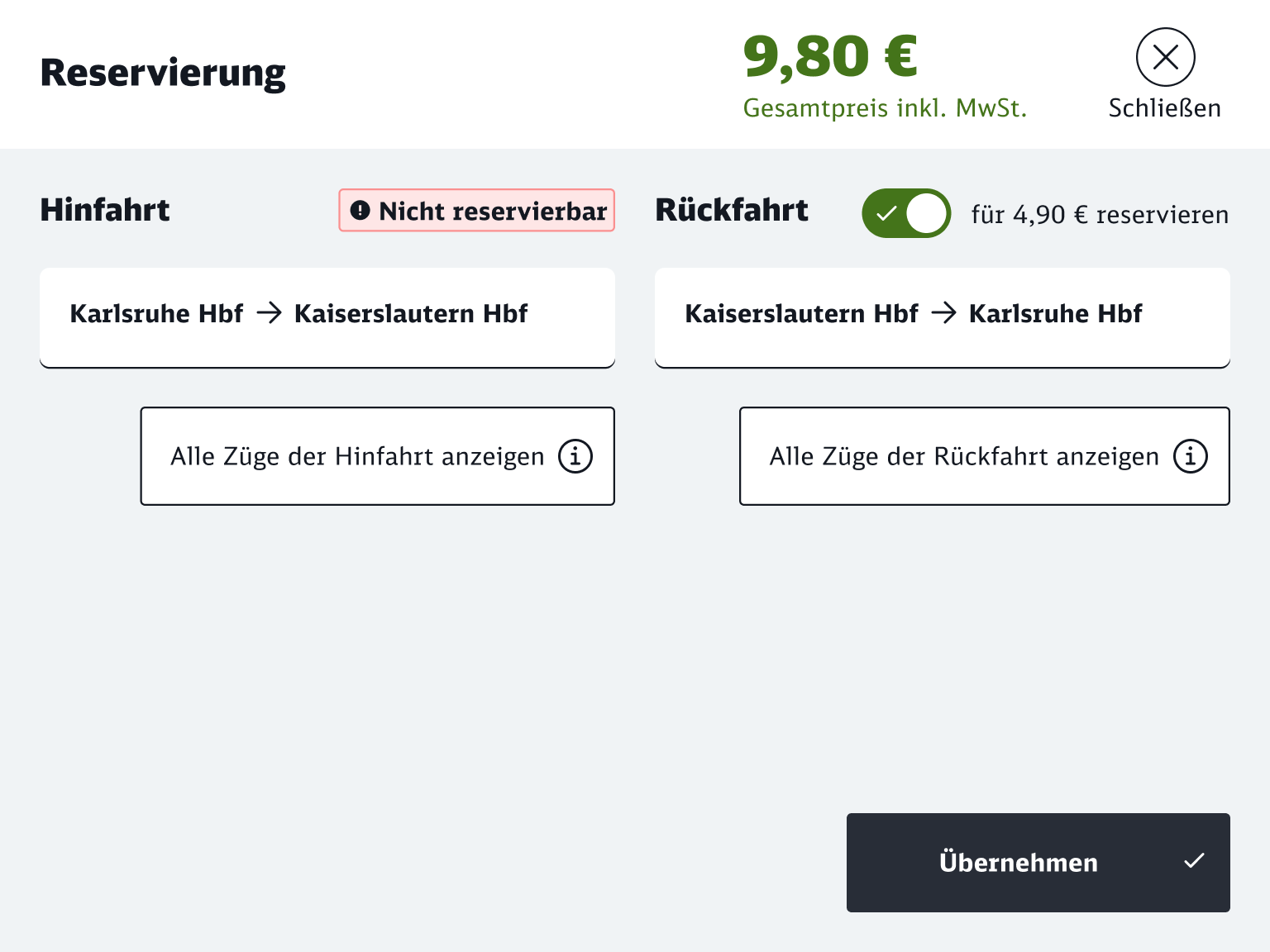Click the arrow between Kaiserslautern and Karlsruhe

click(x=943, y=313)
